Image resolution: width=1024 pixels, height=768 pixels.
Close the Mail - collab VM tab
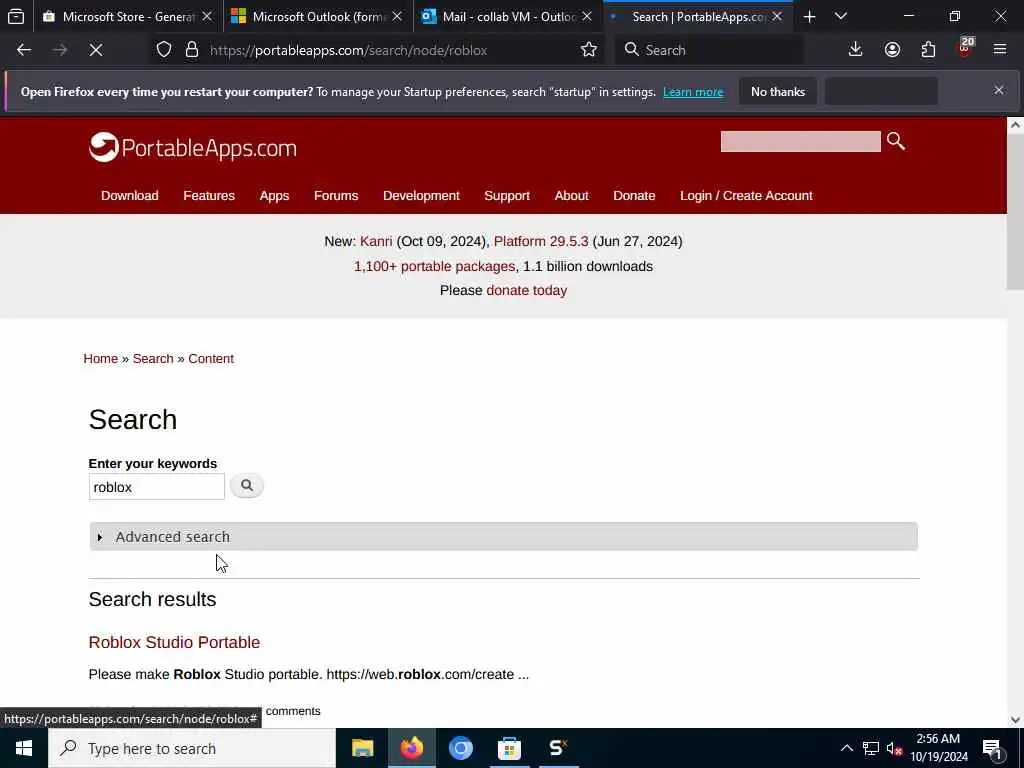587,16
